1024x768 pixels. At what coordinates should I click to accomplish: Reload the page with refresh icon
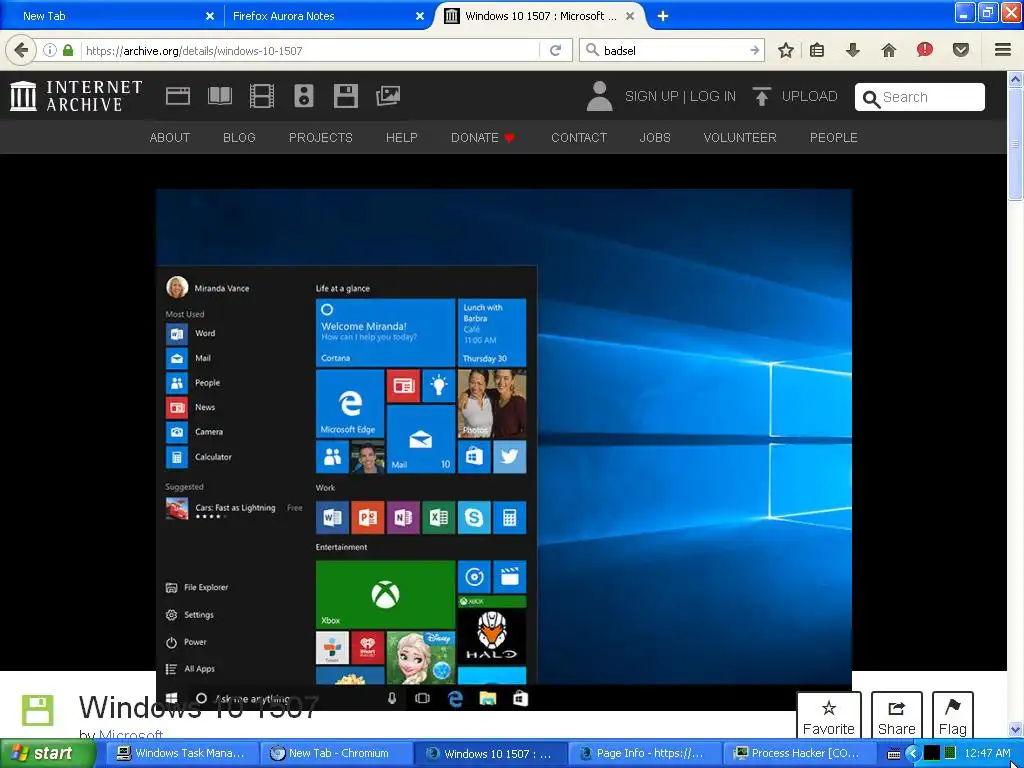pyautogui.click(x=555, y=50)
